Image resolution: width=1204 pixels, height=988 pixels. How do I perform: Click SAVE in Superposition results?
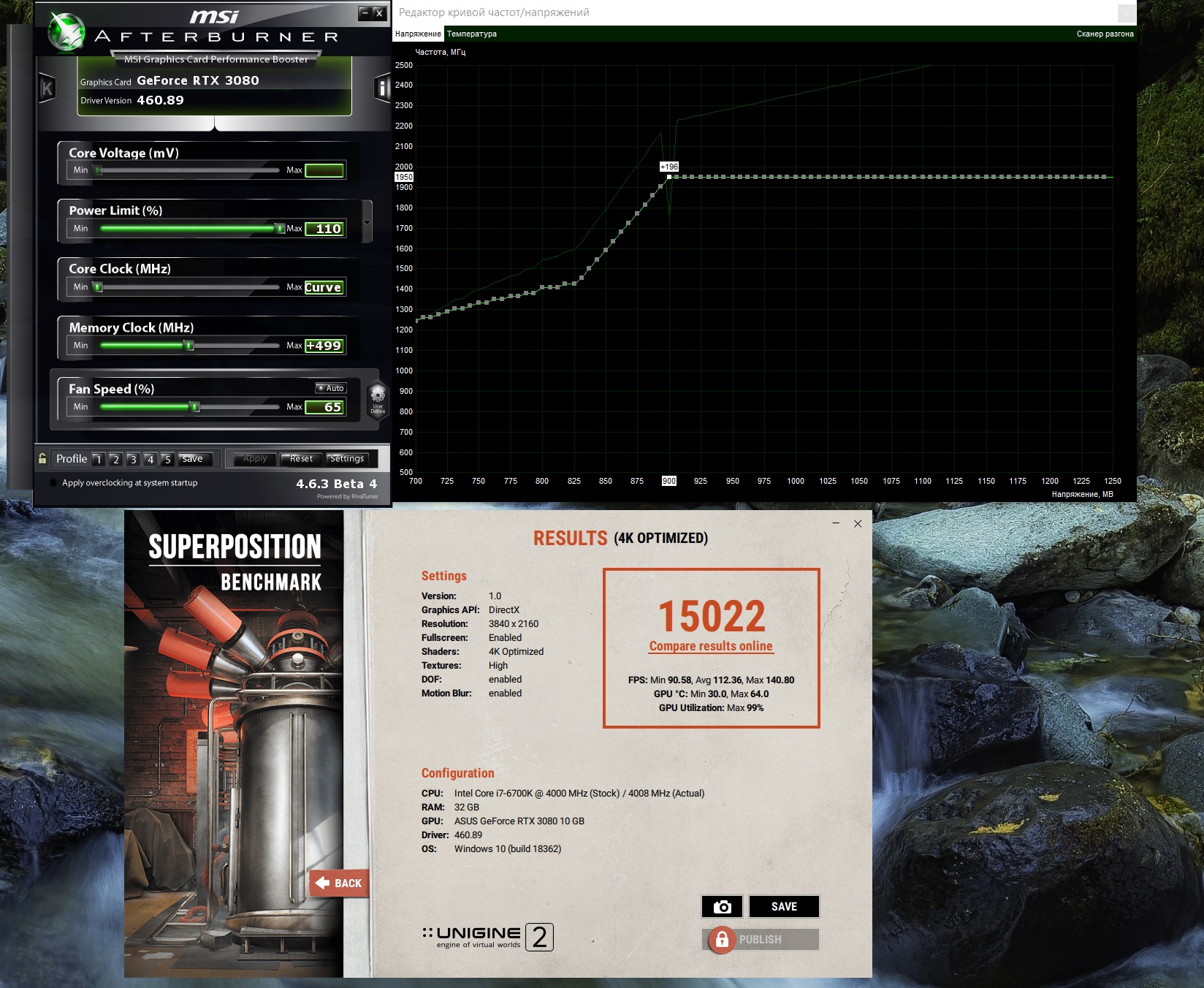point(784,906)
